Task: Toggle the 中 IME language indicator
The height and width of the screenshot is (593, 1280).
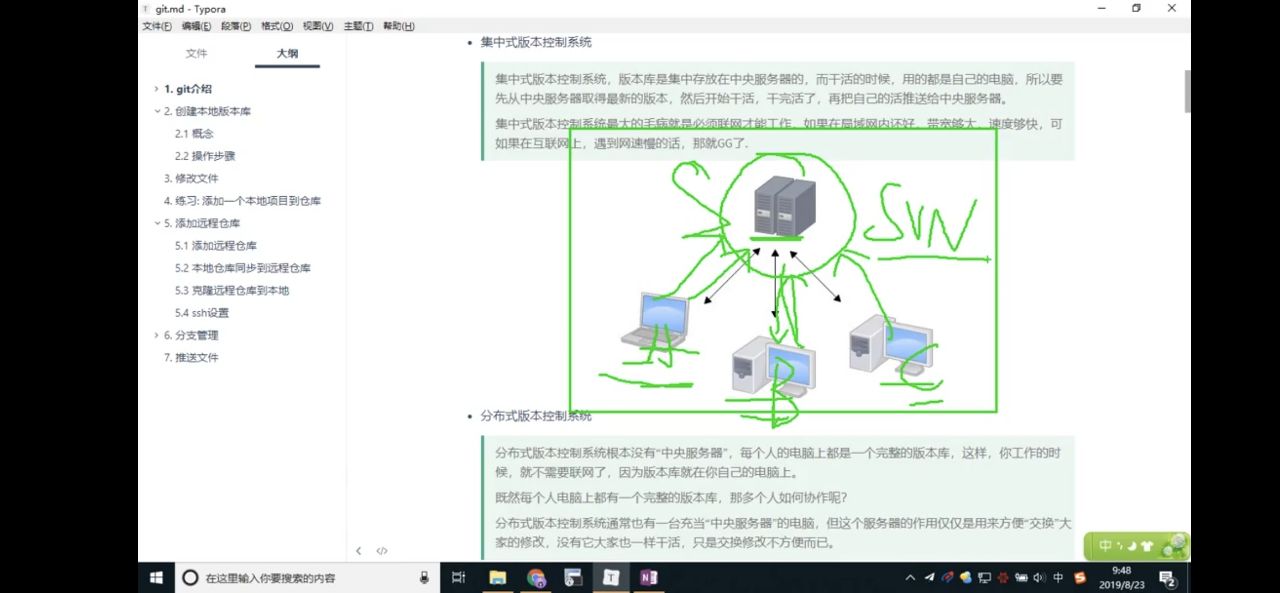Action: 1058,577
